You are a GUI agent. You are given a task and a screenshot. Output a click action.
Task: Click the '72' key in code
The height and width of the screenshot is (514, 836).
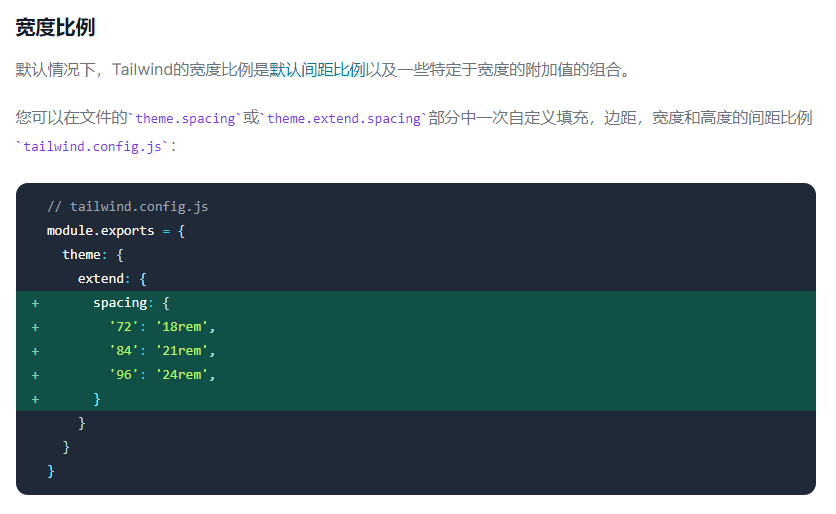(124, 326)
